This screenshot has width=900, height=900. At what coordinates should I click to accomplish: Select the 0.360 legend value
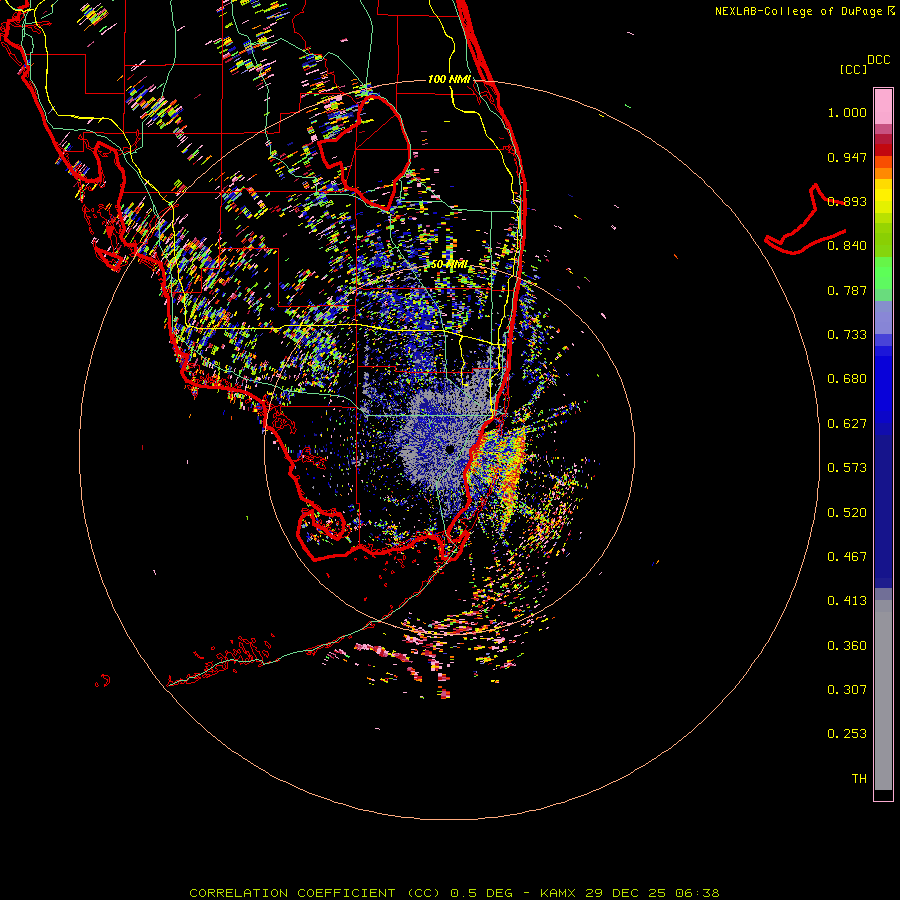coord(847,646)
